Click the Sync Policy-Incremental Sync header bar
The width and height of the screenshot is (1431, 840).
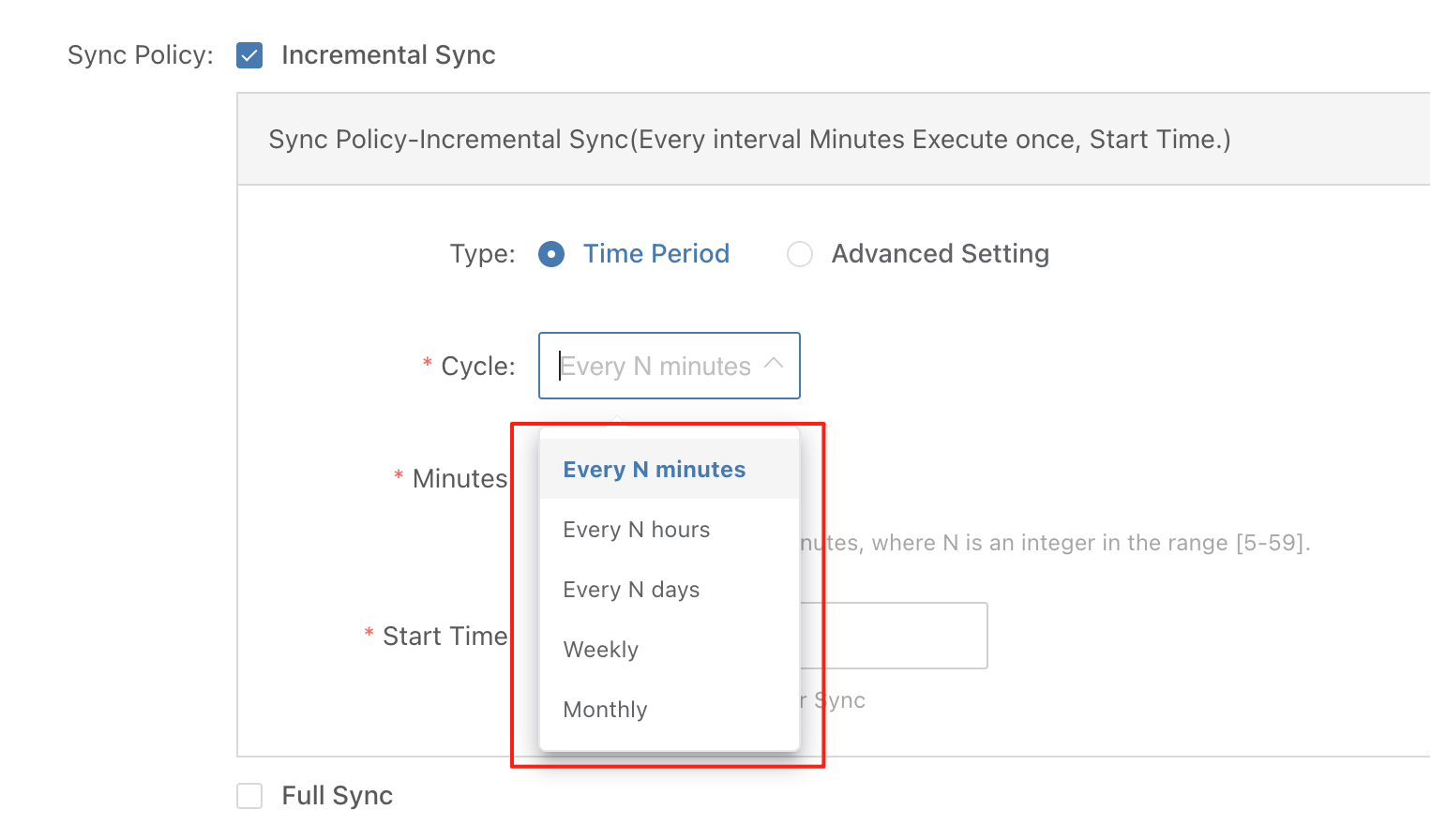click(x=748, y=140)
